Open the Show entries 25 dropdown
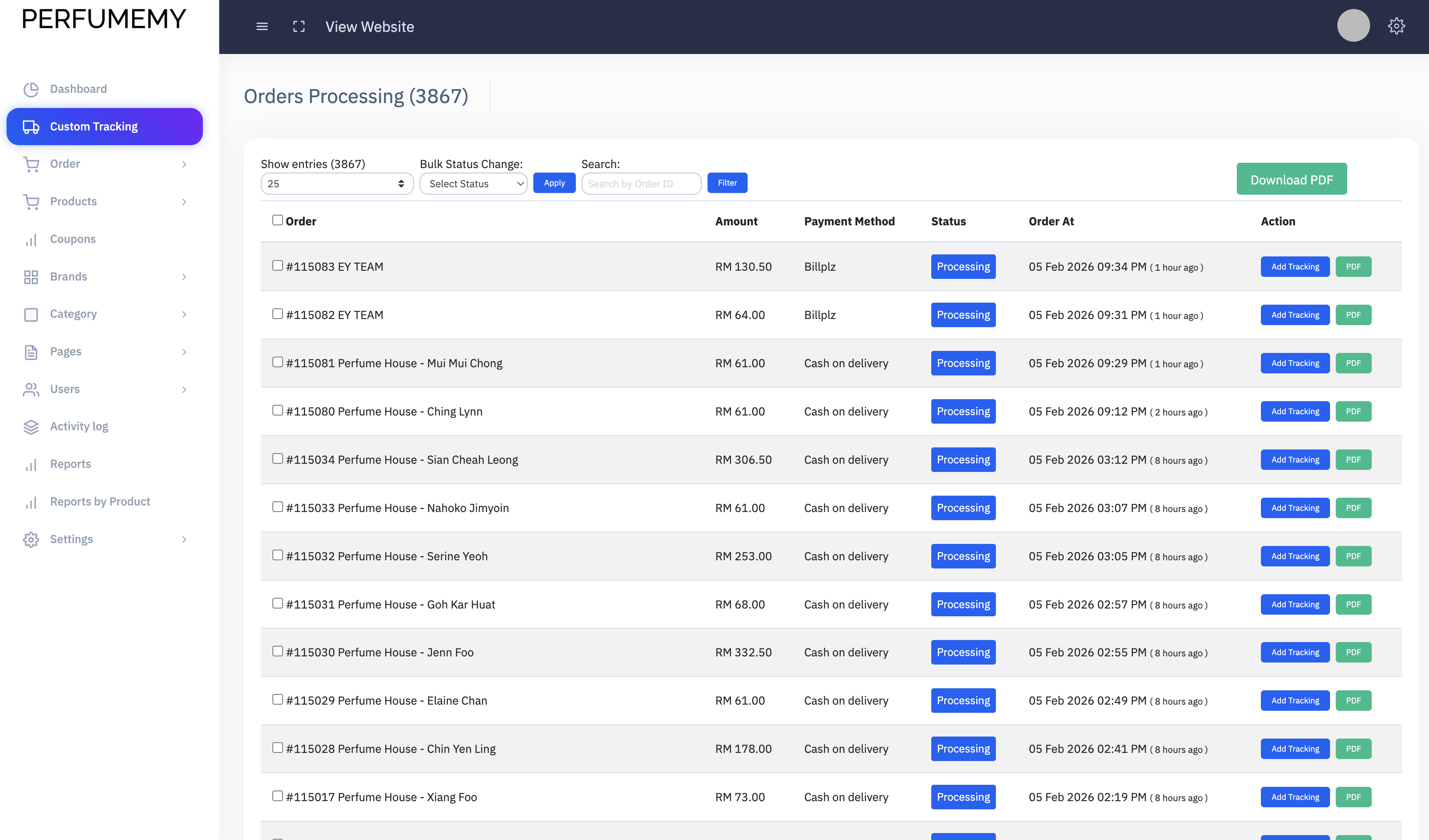The height and width of the screenshot is (840, 1429). (x=337, y=184)
